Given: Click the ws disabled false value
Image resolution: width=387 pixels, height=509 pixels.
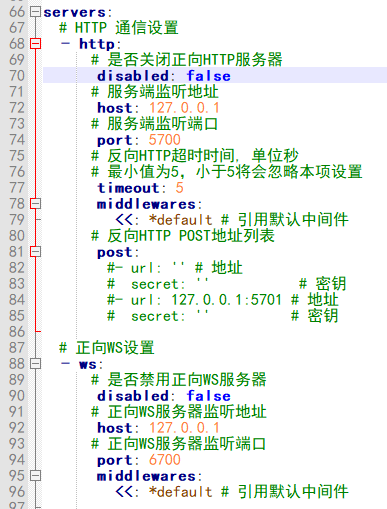Looking at the screenshot, I should click(208, 396).
